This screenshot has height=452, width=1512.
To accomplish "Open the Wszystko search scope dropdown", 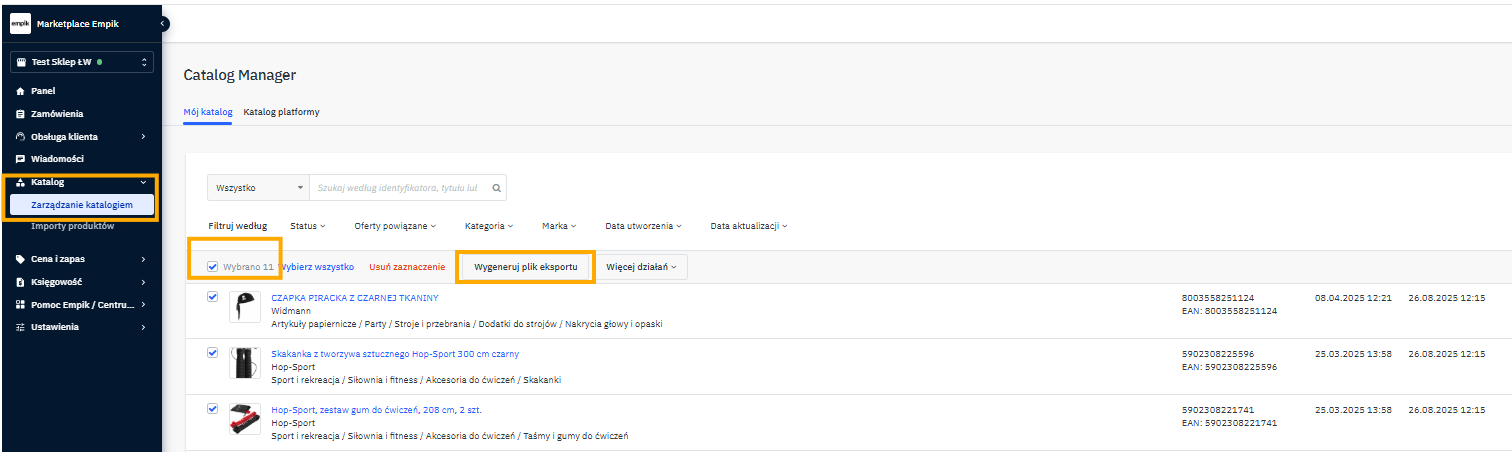I will (x=258, y=187).
